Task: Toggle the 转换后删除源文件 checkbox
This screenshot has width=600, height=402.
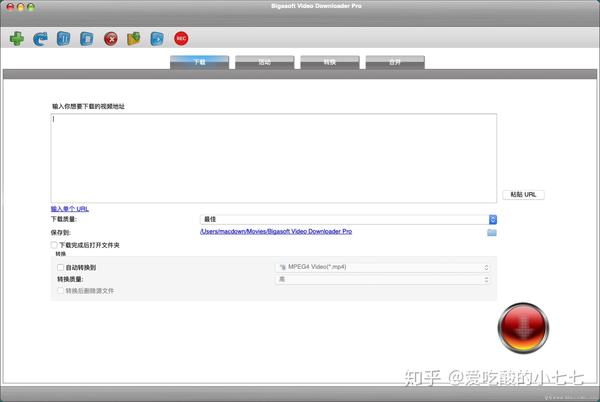Action: pyautogui.click(x=60, y=291)
